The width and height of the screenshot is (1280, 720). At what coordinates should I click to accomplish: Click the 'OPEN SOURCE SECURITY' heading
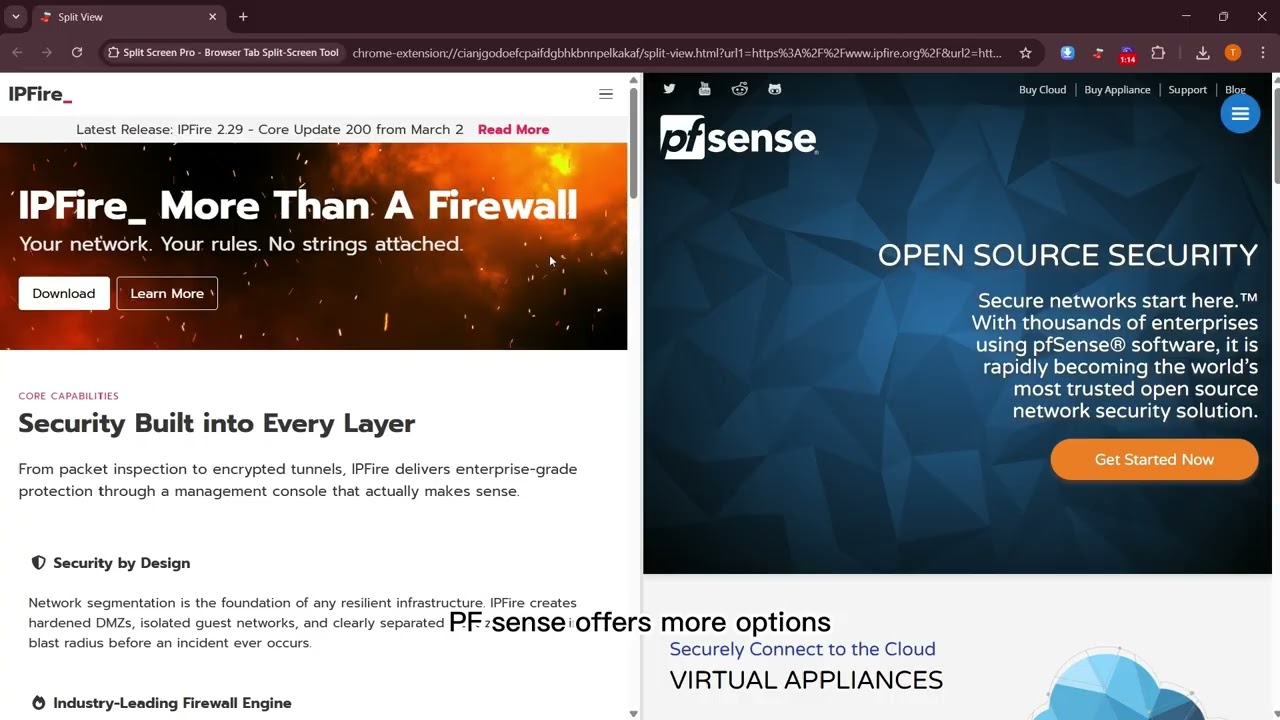(x=1067, y=255)
